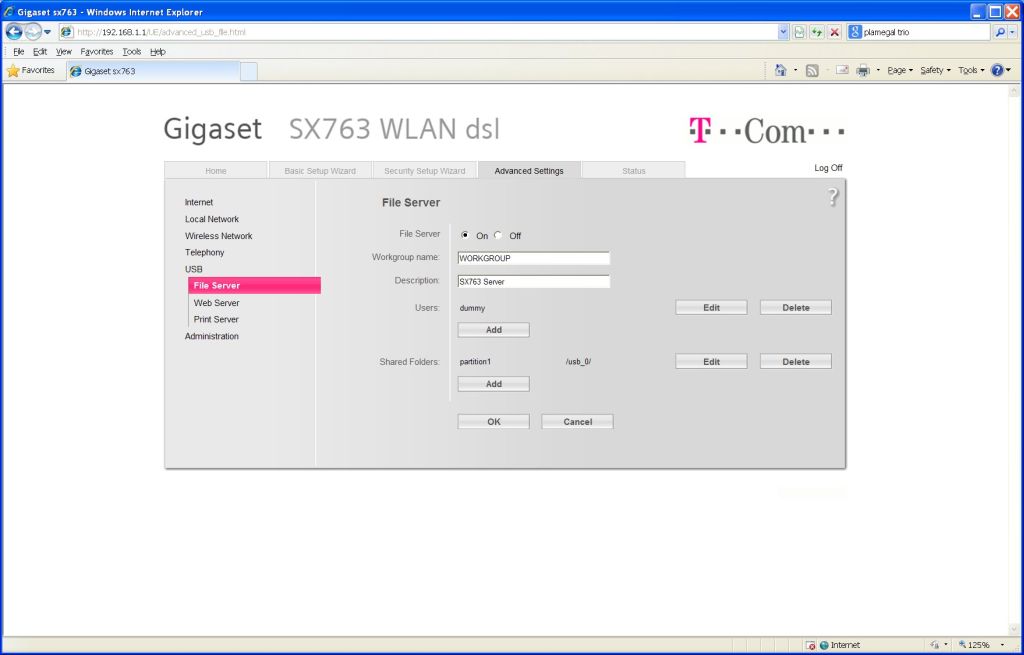Viewport: 1024px width, 655px height.
Task: Click the Compatibility View icon
Action: pos(799,32)
